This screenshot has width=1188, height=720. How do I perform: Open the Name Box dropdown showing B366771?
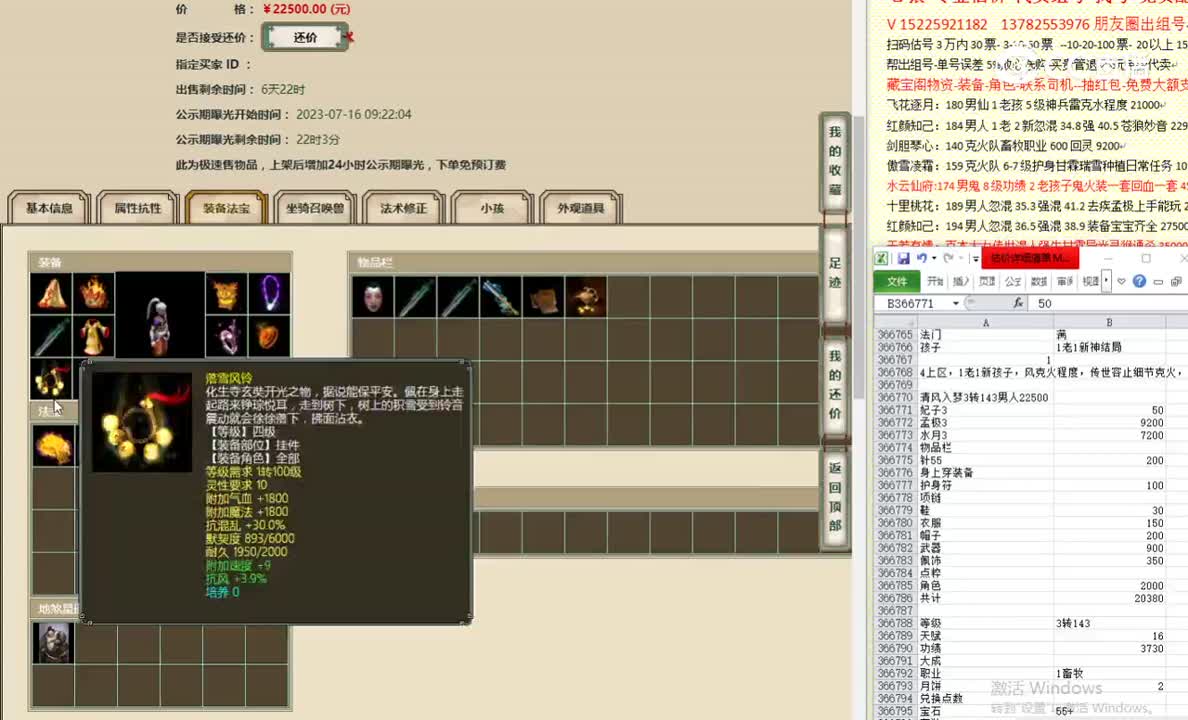point(955,303)
